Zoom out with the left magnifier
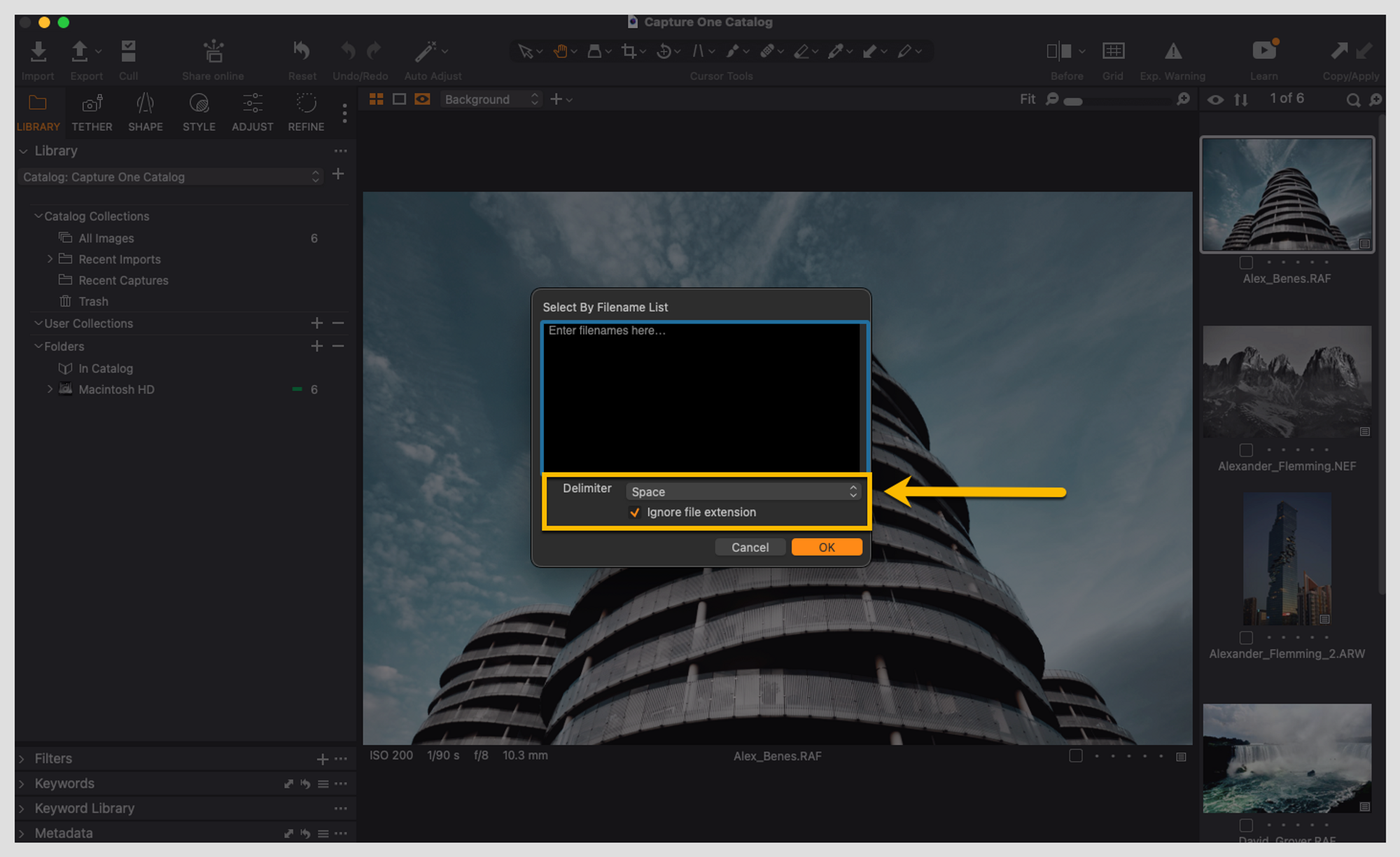Image resolution: width=1400 pixels, height=857 pixels. [x=1051, y=99]
